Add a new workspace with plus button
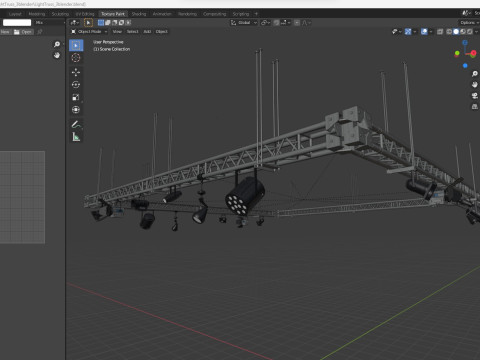 (x=256, y=14)
